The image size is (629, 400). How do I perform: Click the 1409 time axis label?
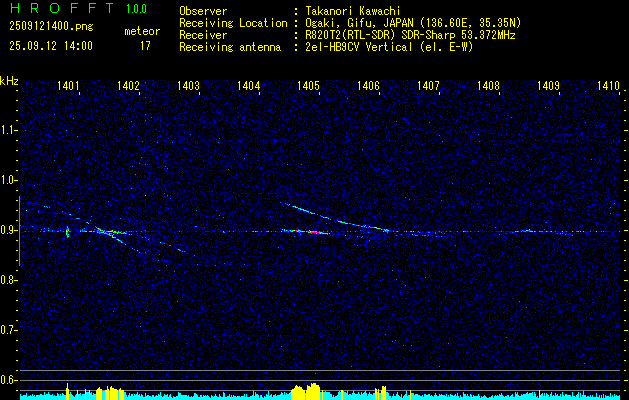548,85
